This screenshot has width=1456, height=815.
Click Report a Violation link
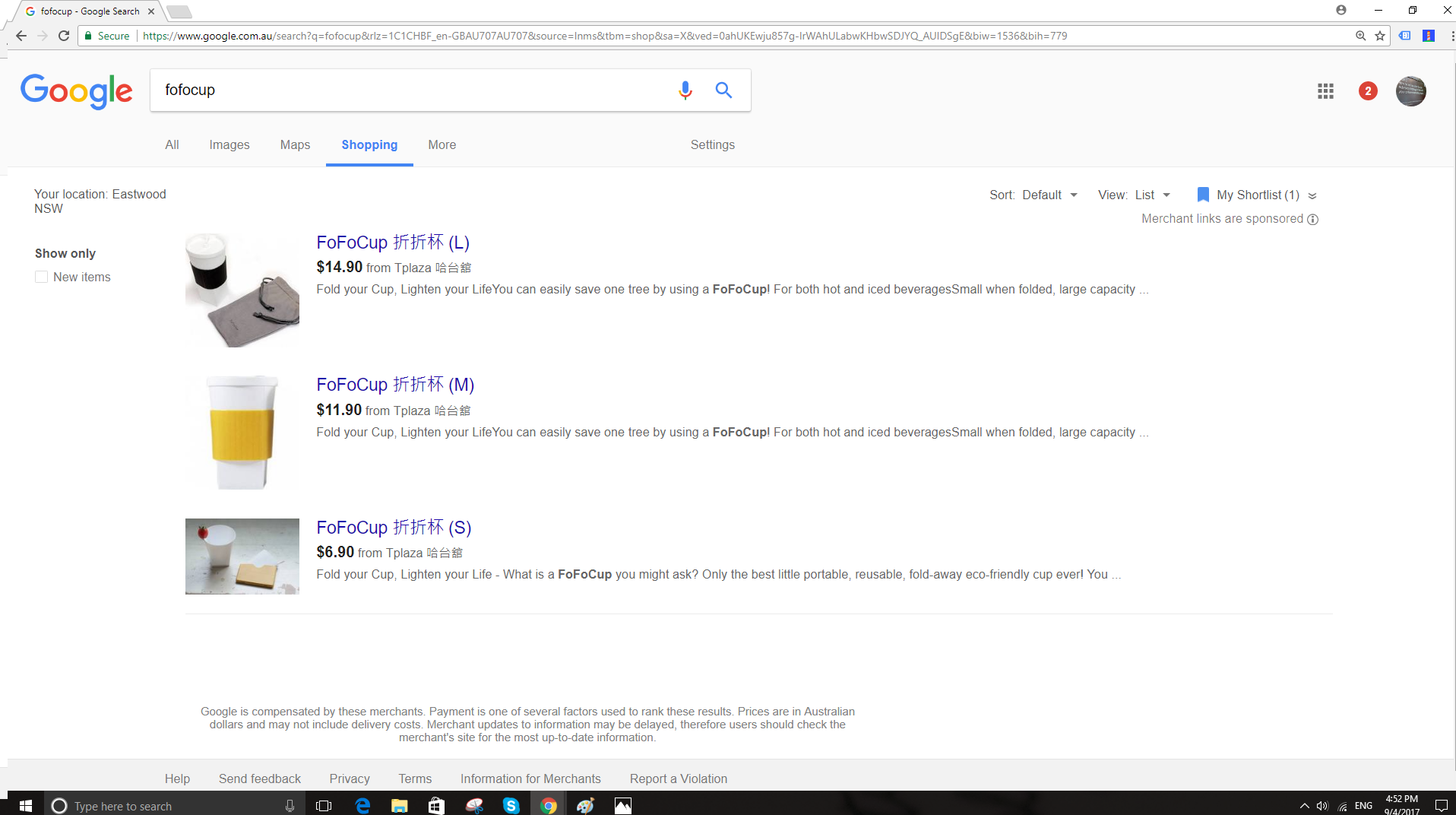(x=679, y=779)
